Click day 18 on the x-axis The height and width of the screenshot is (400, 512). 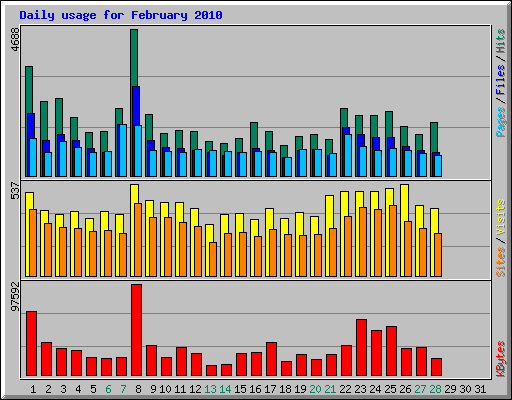[x=285, y=389]
